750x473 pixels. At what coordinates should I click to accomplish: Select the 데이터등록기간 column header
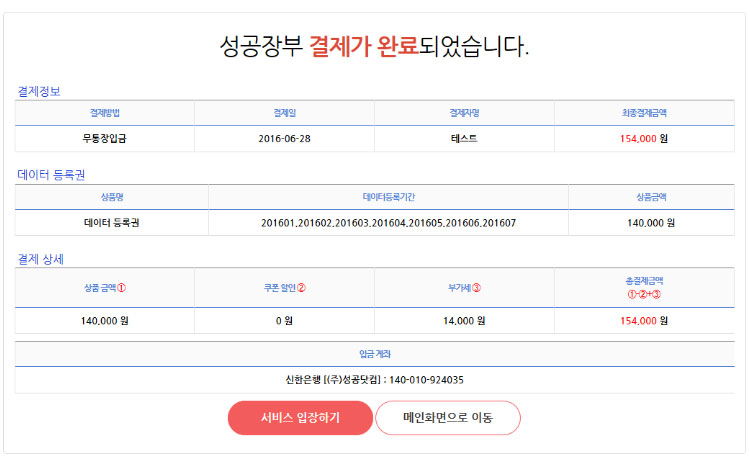388,197
